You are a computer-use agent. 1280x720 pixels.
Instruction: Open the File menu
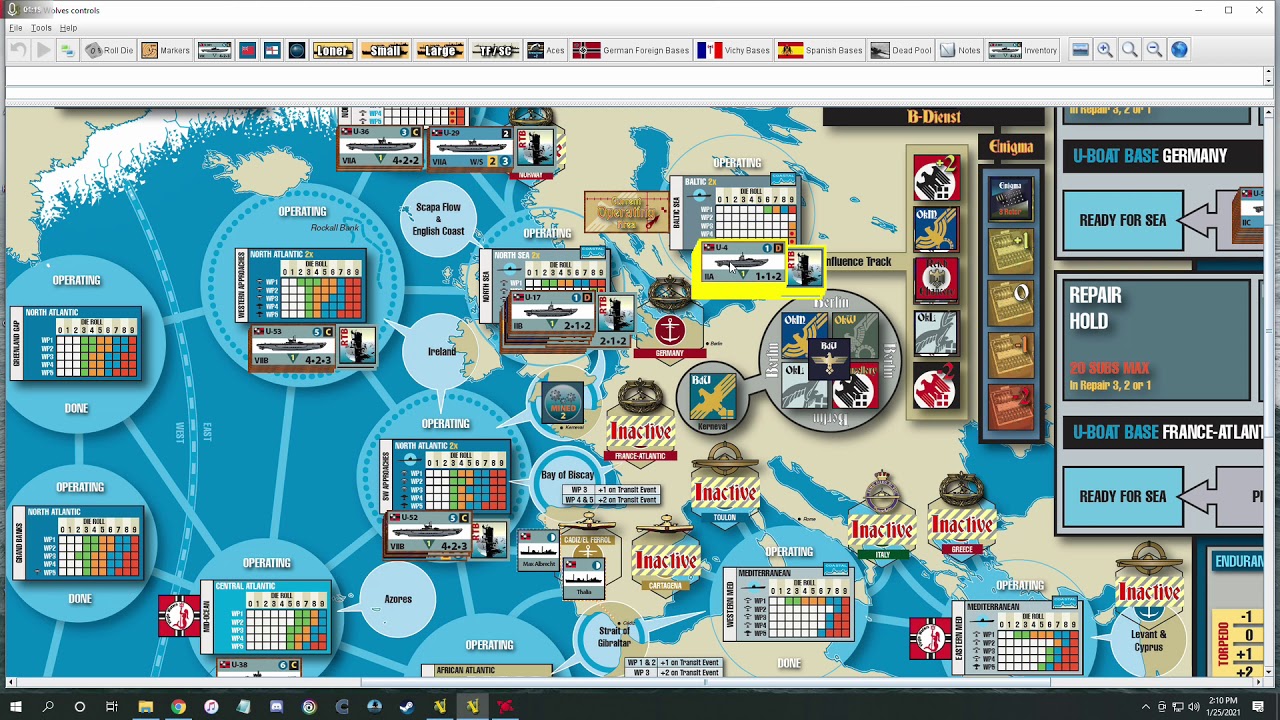pos(16,28)
